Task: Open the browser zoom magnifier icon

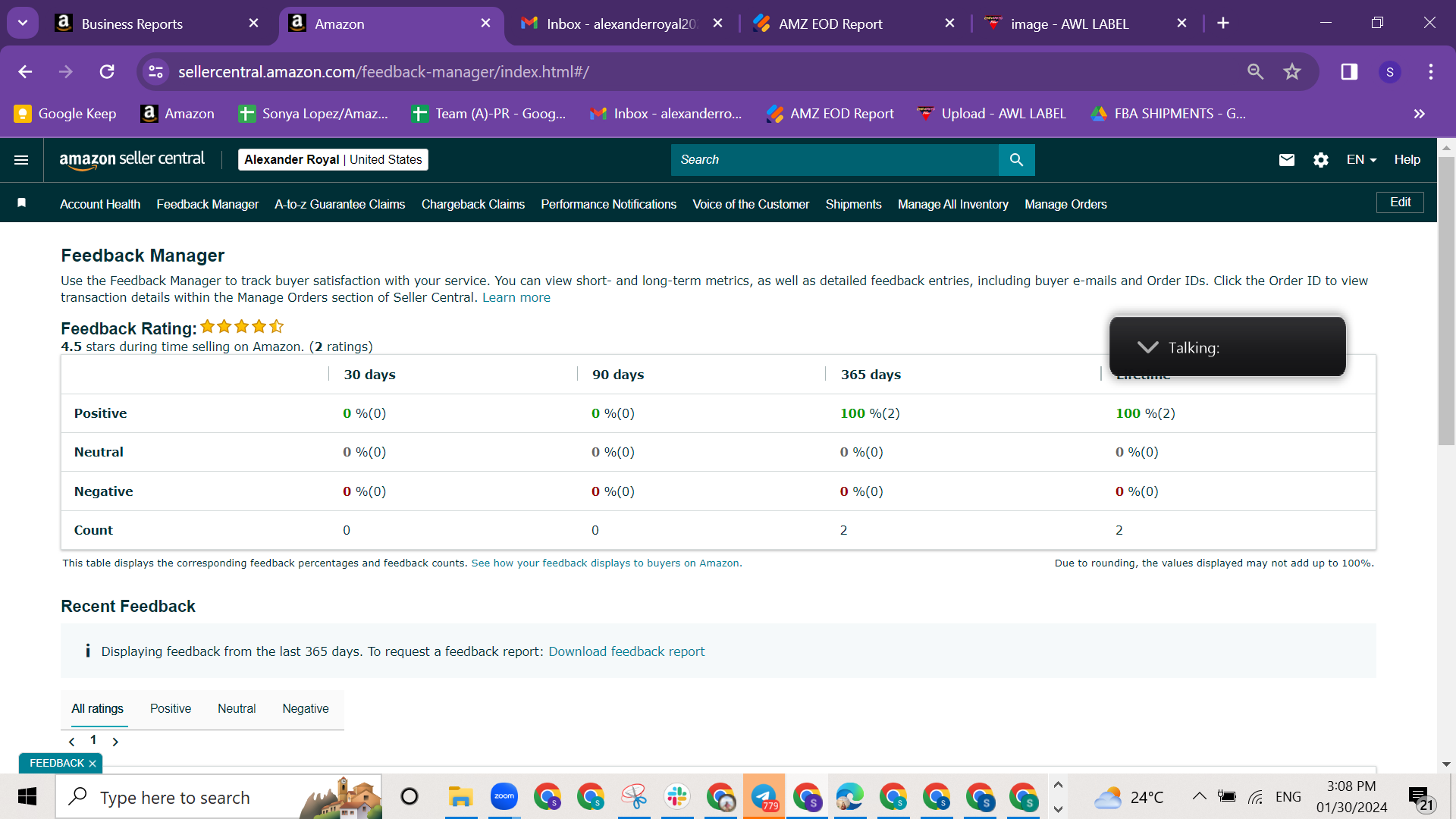Action: (1255, 71)
